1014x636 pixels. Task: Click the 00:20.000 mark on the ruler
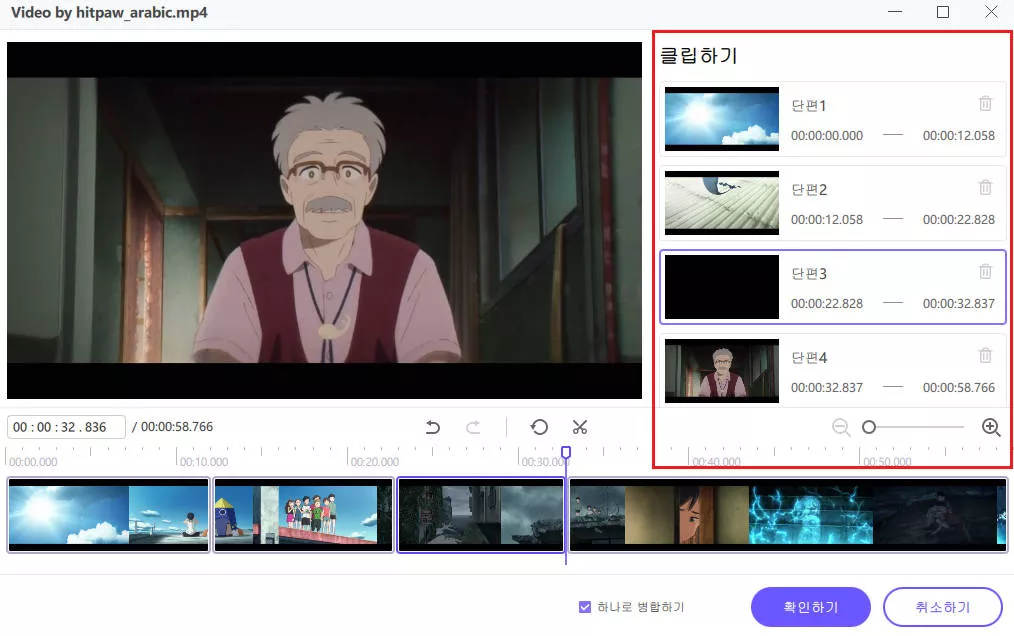pyautogui.click(x=374, y=462)
